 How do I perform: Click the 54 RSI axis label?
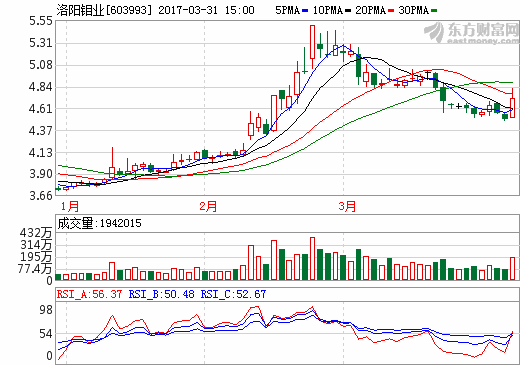point(46,334)
